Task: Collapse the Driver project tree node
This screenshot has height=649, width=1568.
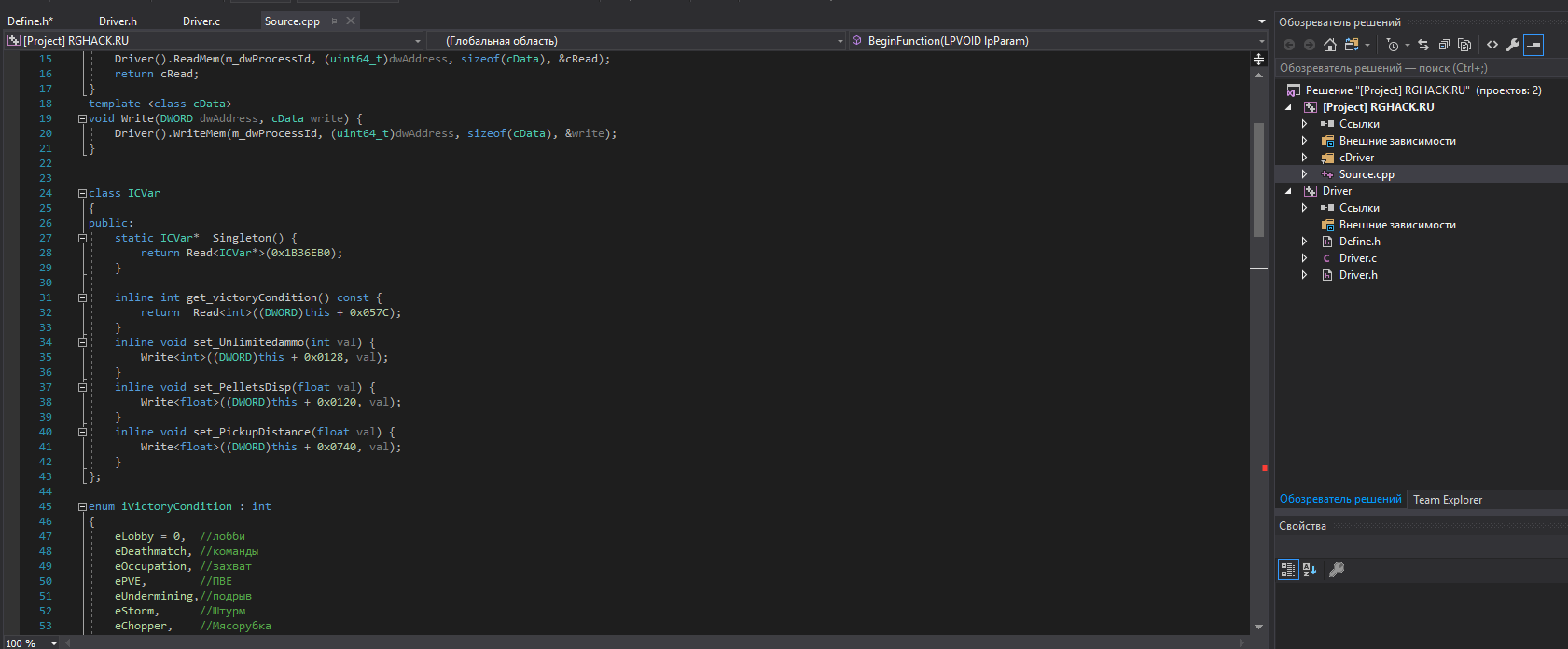Action: click(x=1289, y=191)
